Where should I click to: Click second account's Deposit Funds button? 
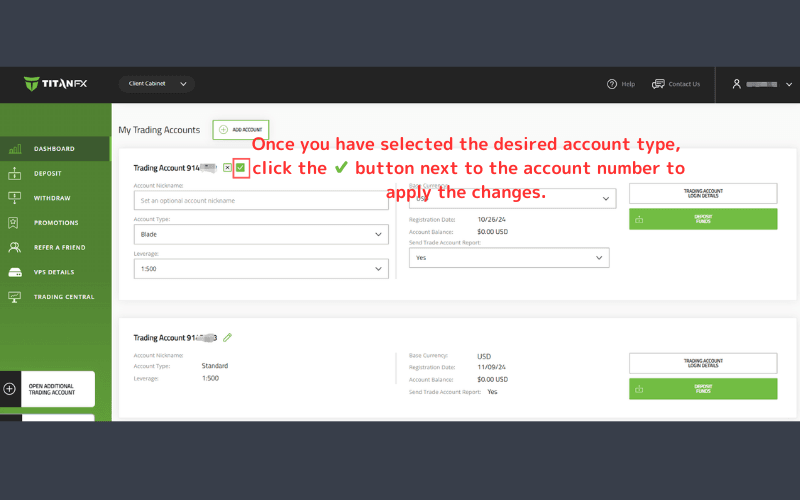coord(703,389)
